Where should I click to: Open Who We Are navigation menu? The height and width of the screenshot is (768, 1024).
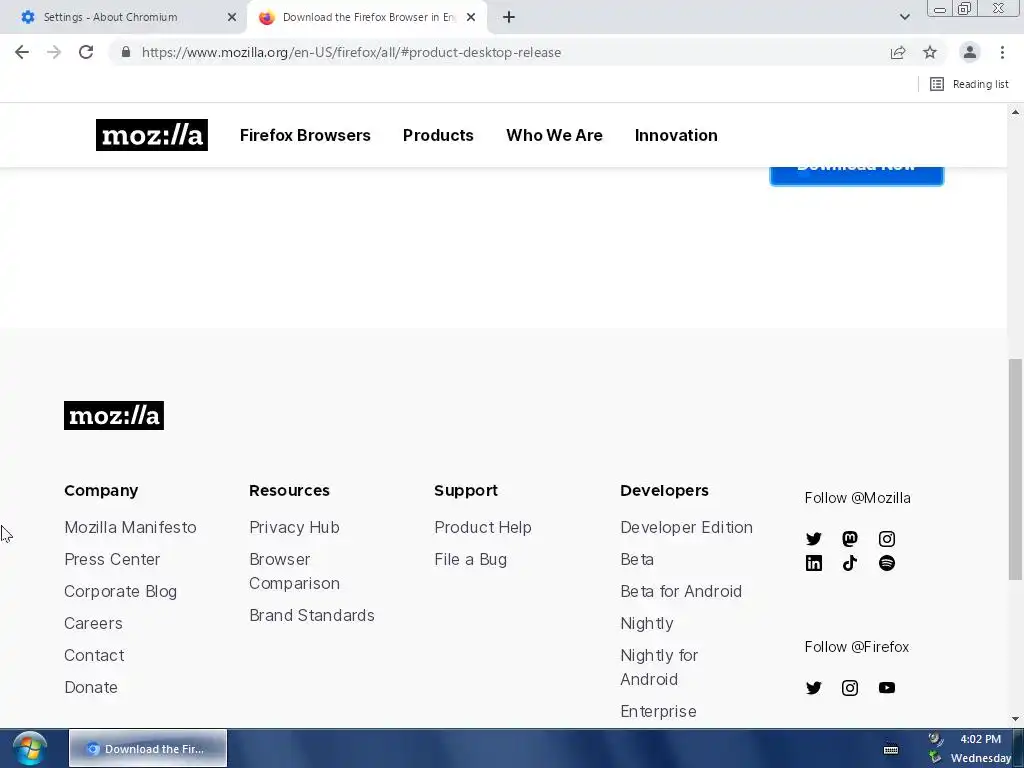tap(554, 135)
